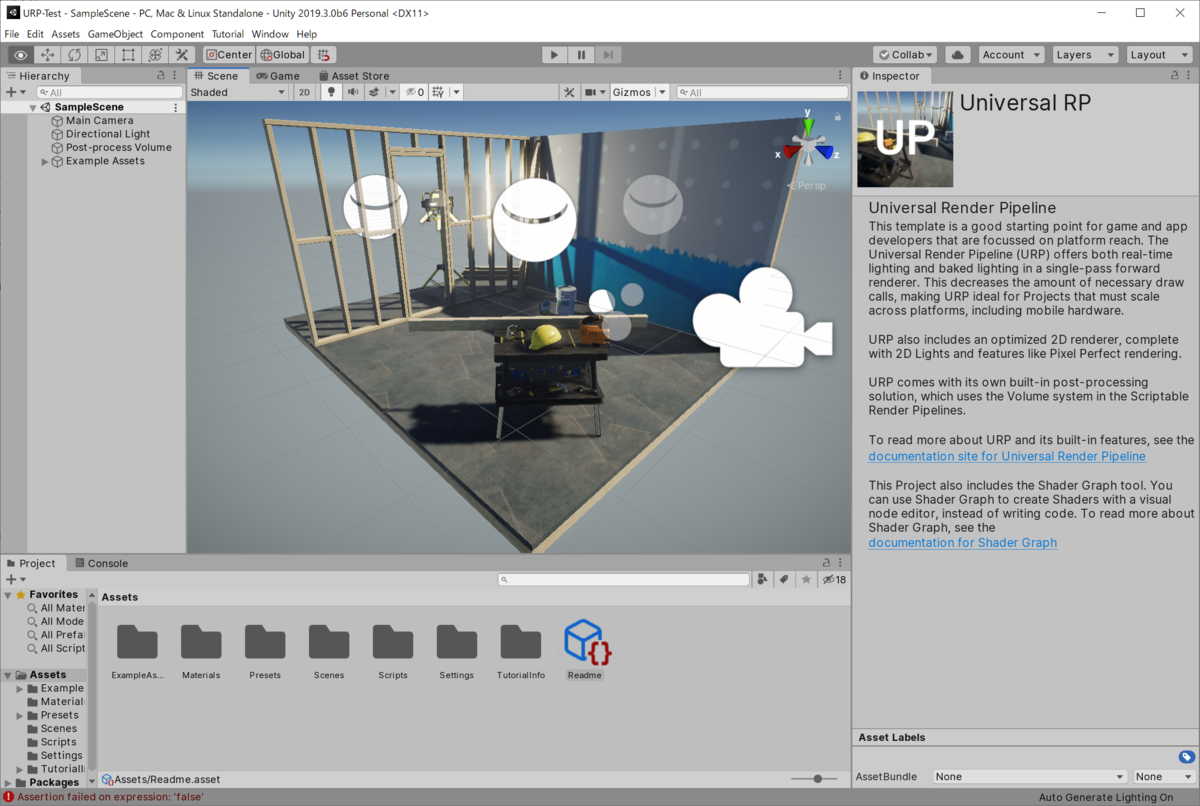Open AssetBundle None dropdown
Image resolution: width=1200 pixels, height=806 pixels.
[x=1029, y=776]
